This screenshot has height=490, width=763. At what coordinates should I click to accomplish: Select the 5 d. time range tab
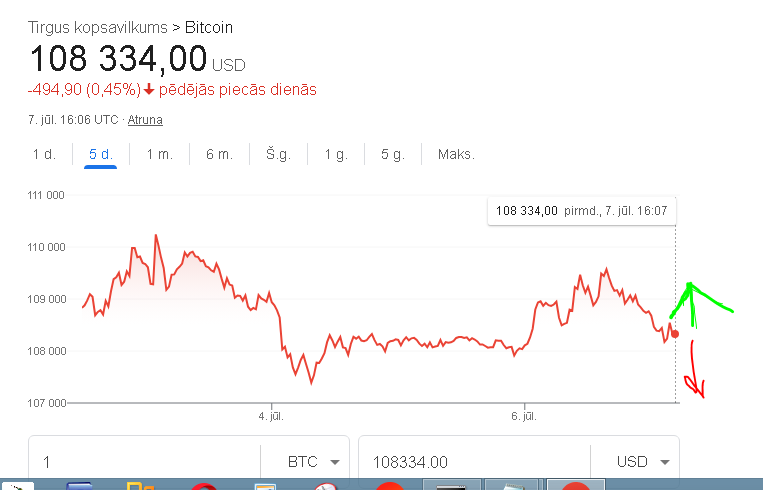click(x=101, y=154)
